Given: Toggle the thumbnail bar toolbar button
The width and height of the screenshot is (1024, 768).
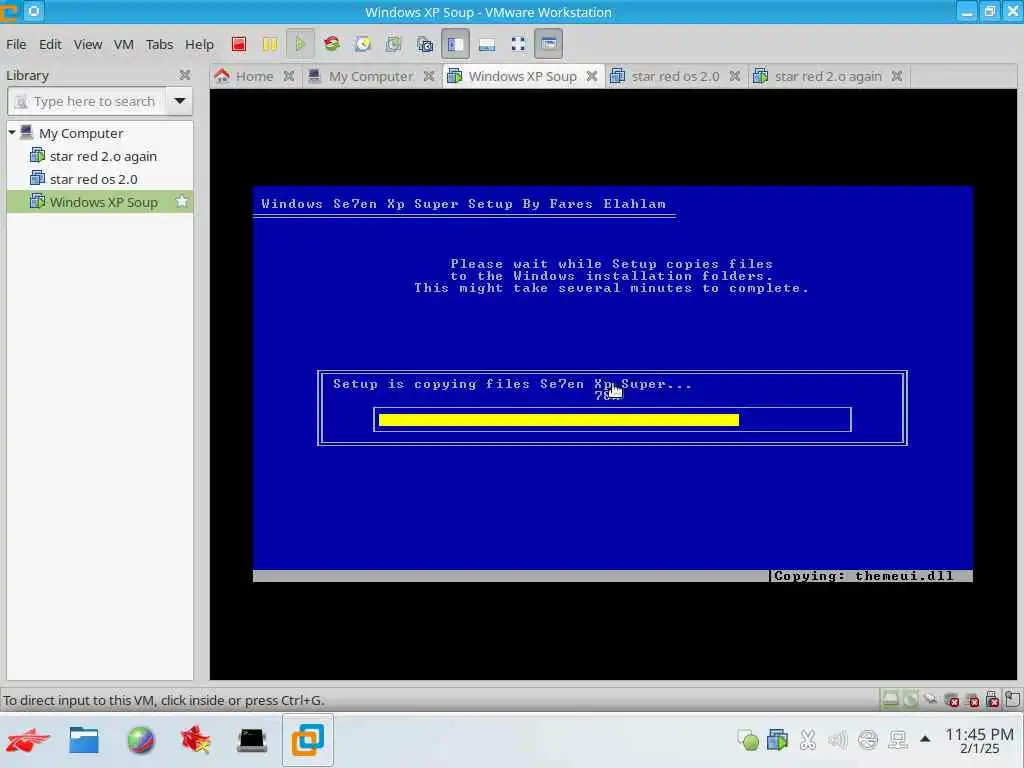Looking at the screenshot, I should tap(487, 44).
